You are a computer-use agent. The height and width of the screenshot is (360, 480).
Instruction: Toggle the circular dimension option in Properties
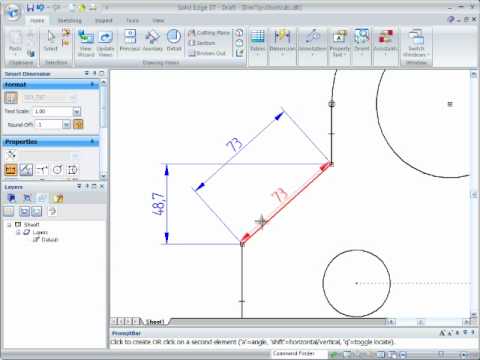click(x=57, y=170)
